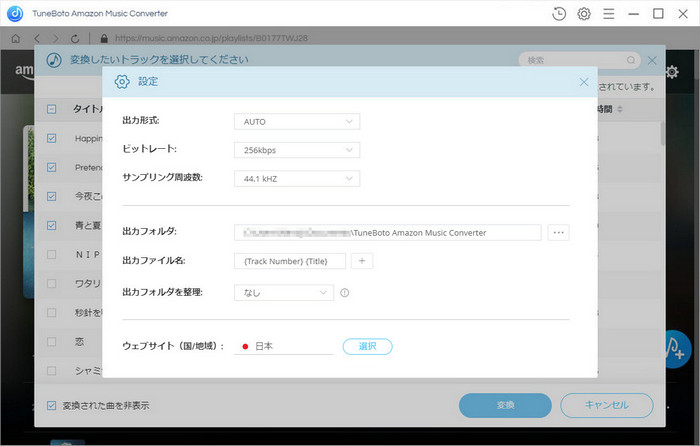Viewport: 700px width, 446px height.
Task: Check the 秒針 track checkbox
Action: point(52,313)
